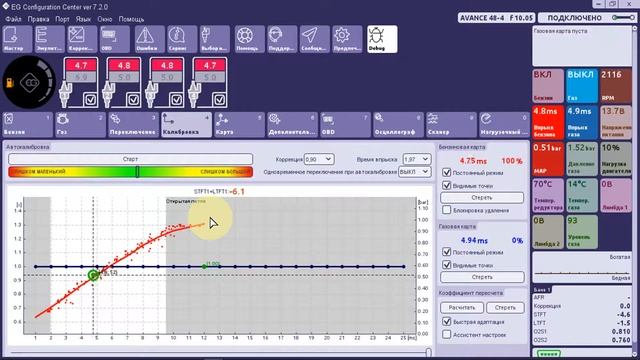This screenshot has width=640, height=360.
Task: Switch to the Карта tab
Action: [240, 124]
